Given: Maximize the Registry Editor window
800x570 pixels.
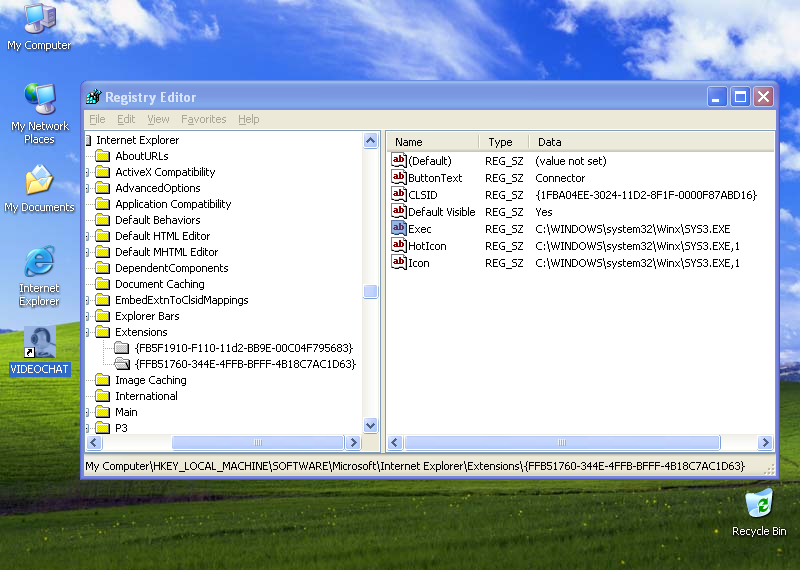Looking at the screenshot, I should tap(740, 96).
